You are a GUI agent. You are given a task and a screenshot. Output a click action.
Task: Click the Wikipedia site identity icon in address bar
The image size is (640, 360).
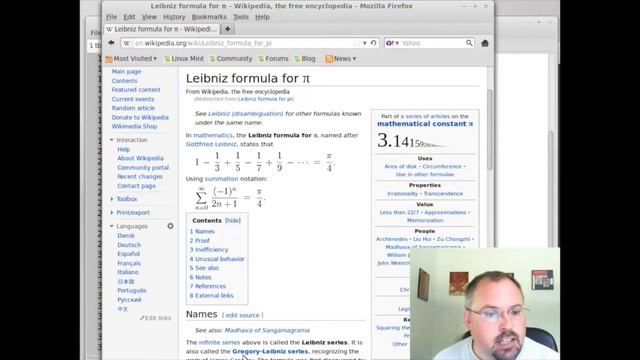point(127,43)
